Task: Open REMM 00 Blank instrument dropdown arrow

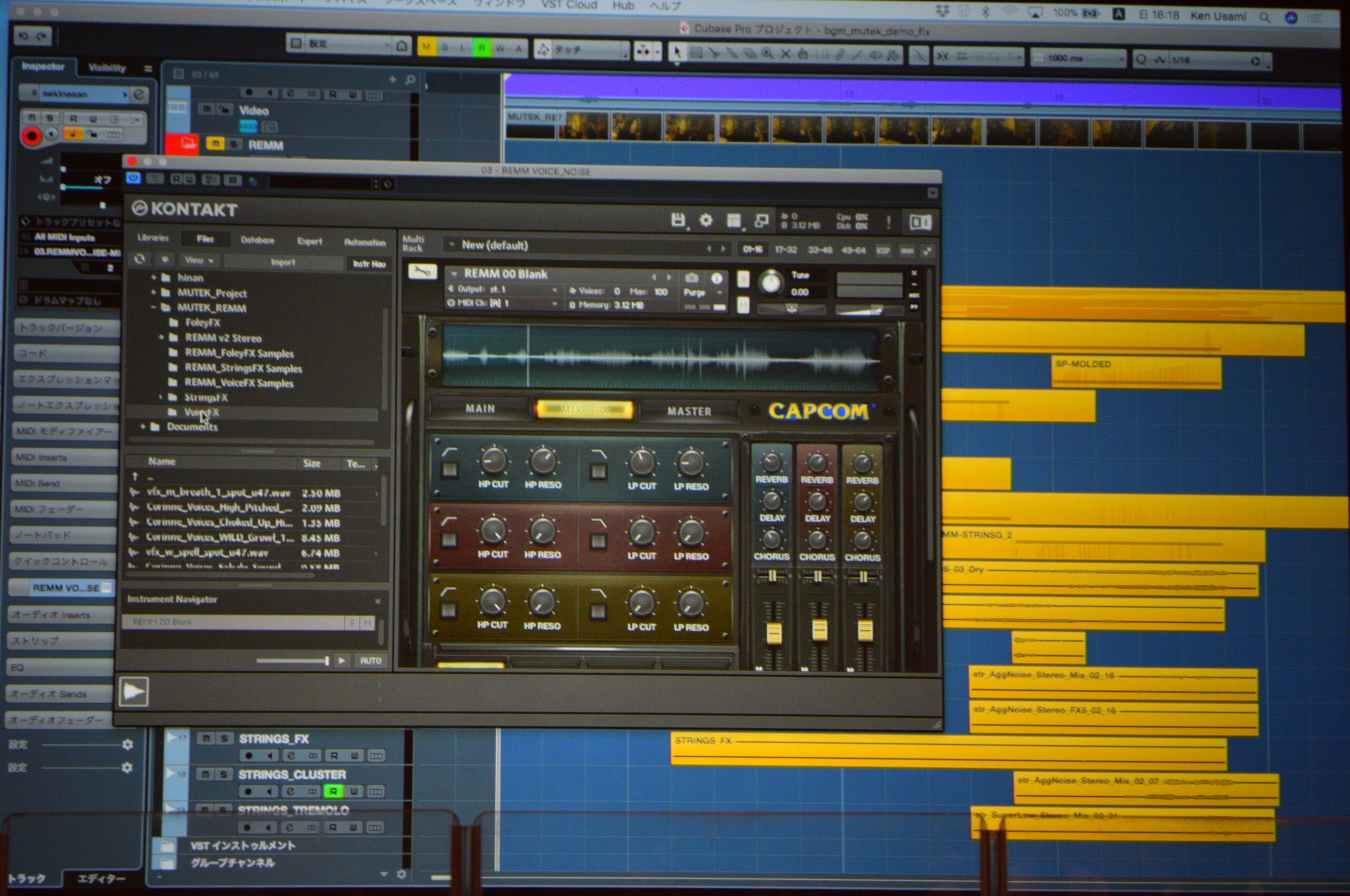Action: pos(454,274)
